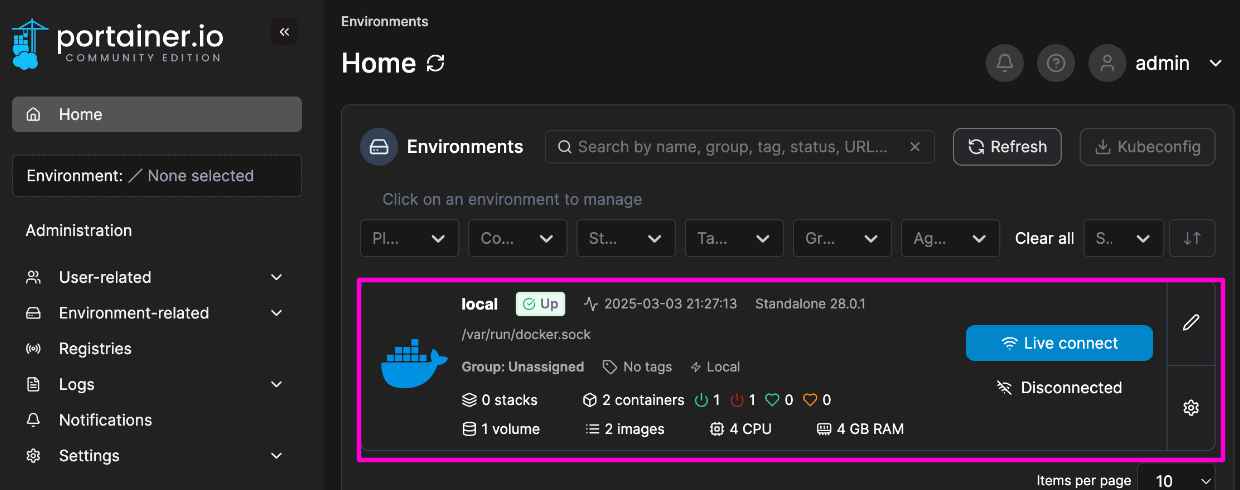Click the Environment none selected box
Screen dimensions: 1240x490
157,175
